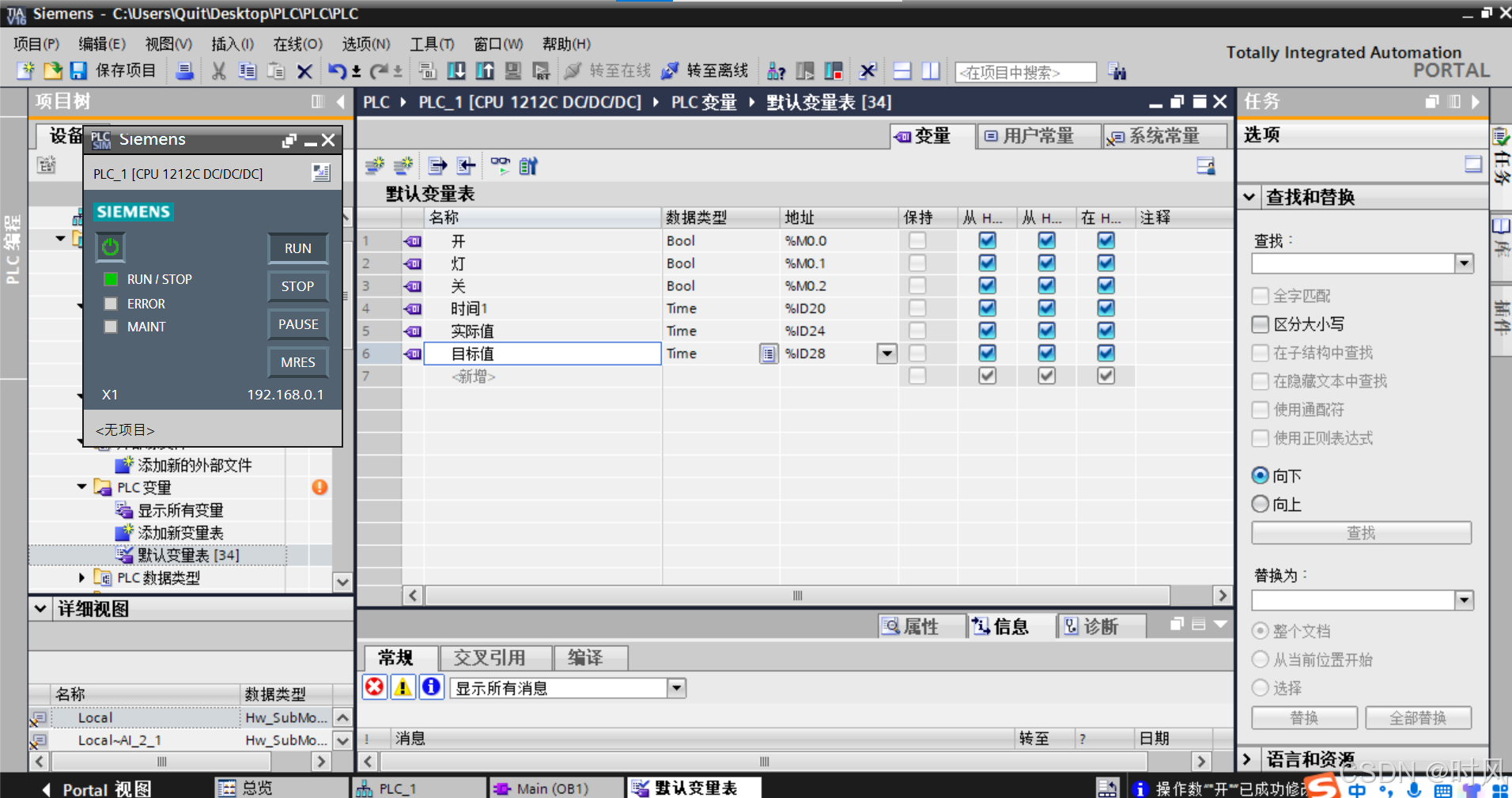Select the 向下 search direction radio
Image resolution: width=1512 pixels, height=798 pixels.
[x=1261, y=476]
